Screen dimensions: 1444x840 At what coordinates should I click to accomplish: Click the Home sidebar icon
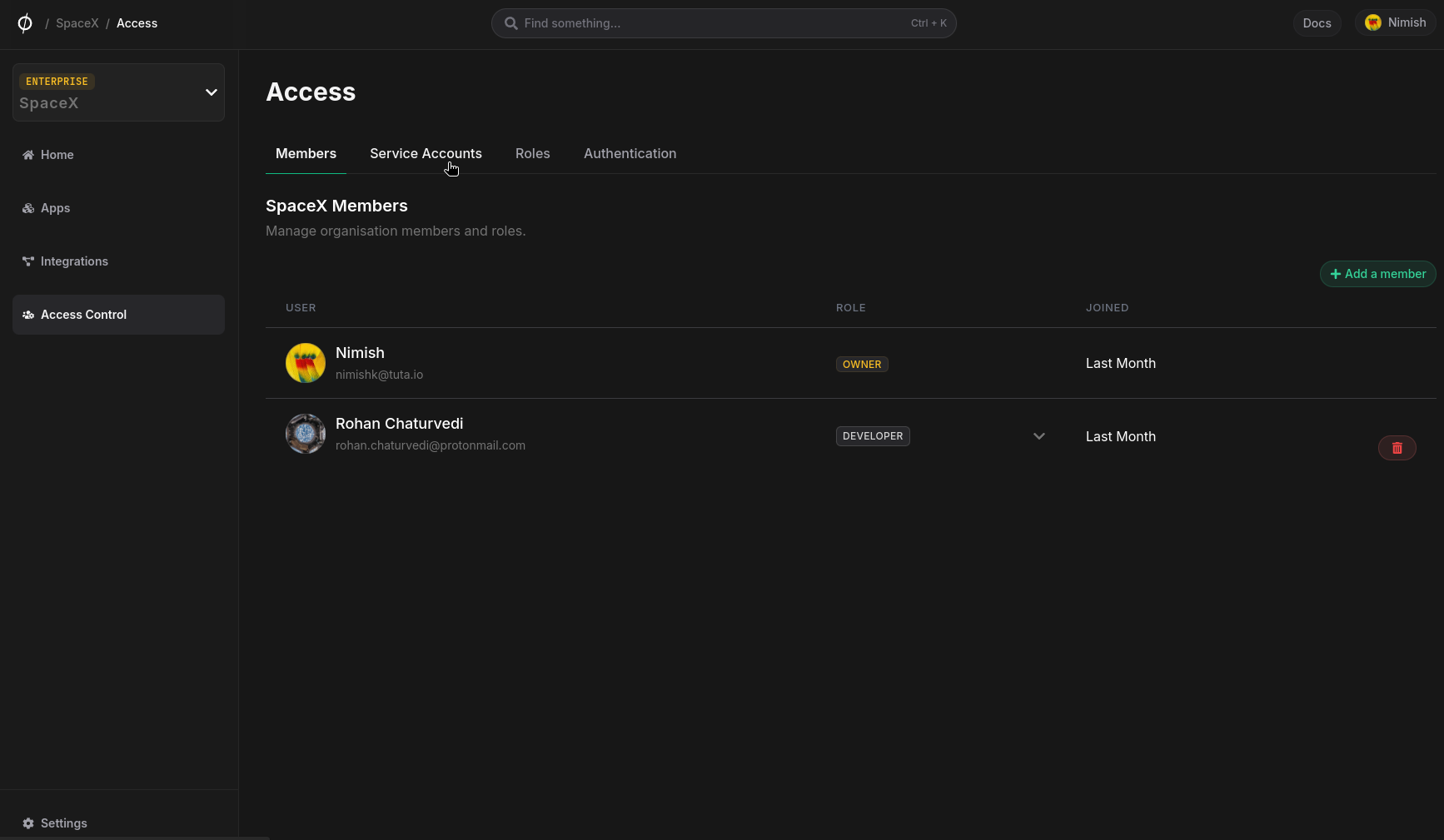point(28,155)
